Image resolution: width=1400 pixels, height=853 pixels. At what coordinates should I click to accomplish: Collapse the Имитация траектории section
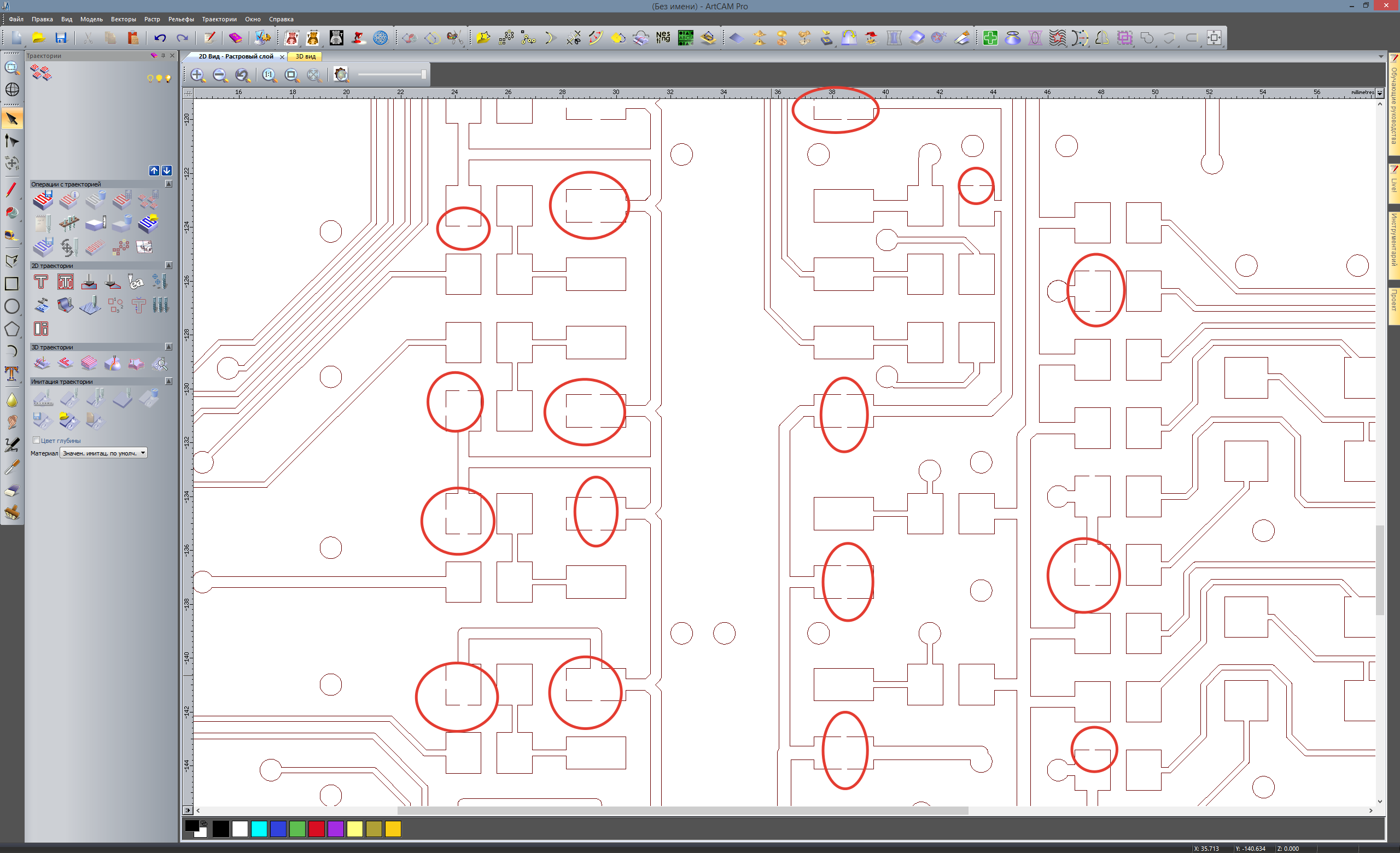pos(169,381)
